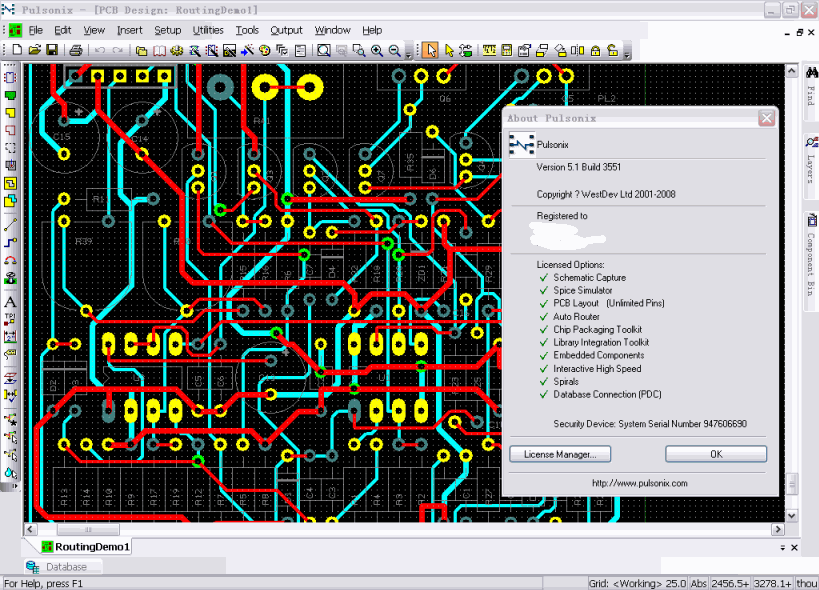
Task: Click the horizontal scrollbar left arrow
Action: (30, 529)
